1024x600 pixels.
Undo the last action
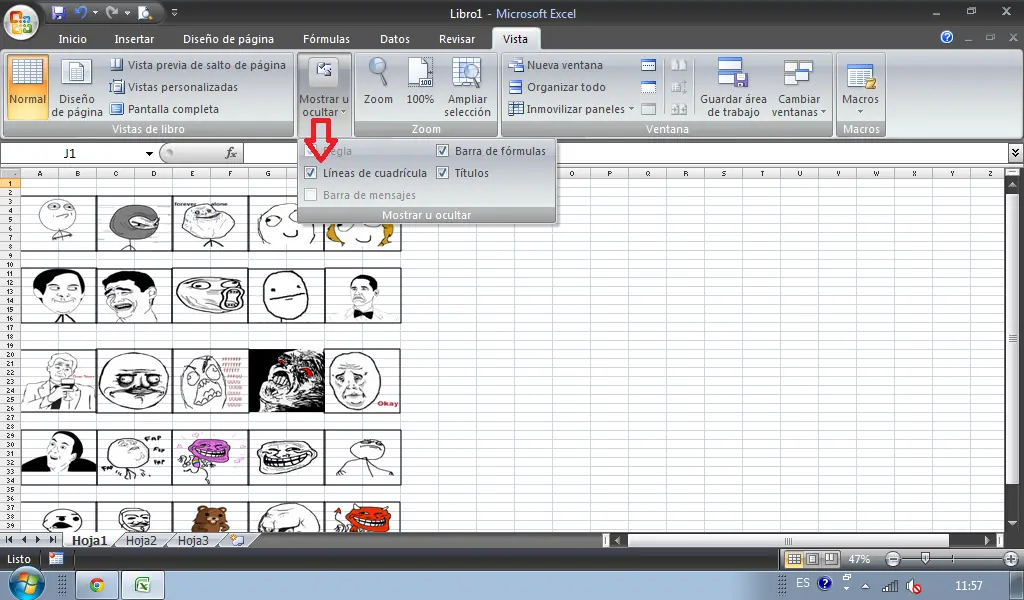[x=80, y=12]
